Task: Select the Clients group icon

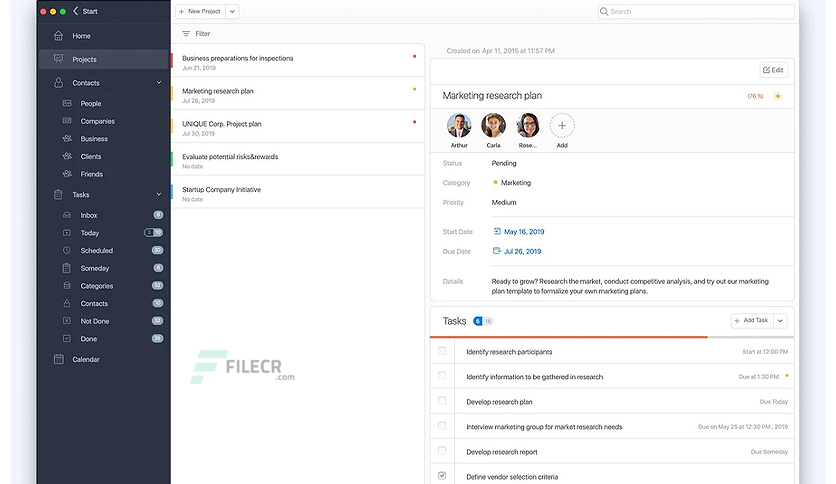Action: [x=67, y=156]
